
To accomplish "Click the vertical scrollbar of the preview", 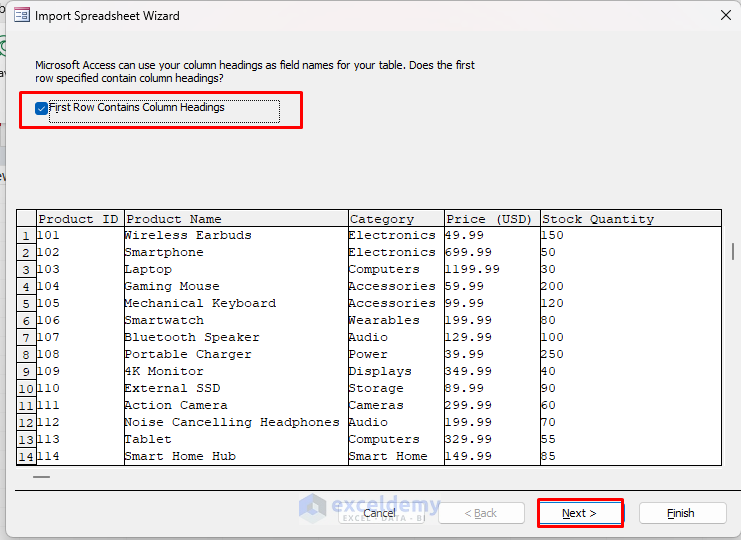I will point(732,251).
